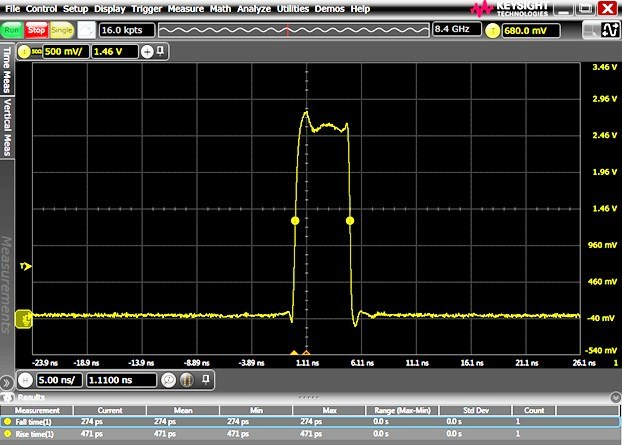
Task: Click the trigger level T marker on graticule
Action: coord(26,267)
